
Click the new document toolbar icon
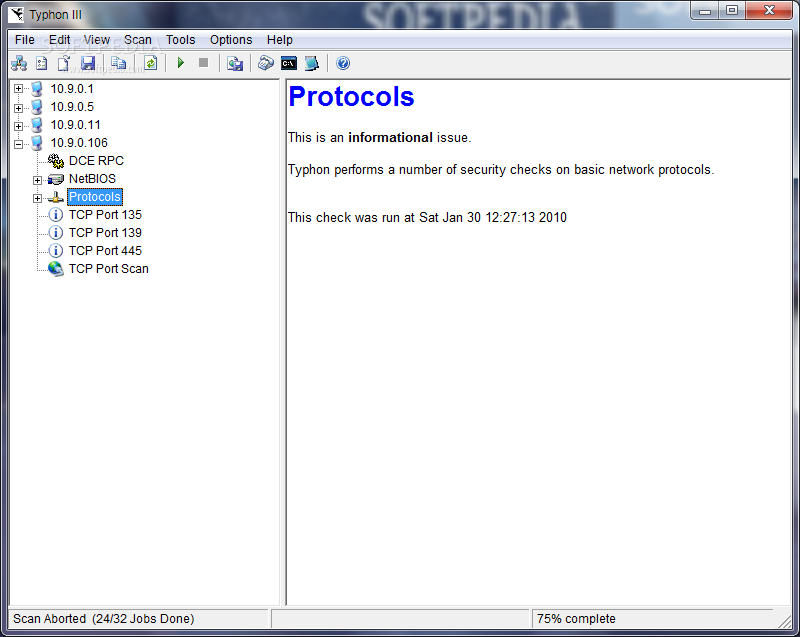pos(64,63)
